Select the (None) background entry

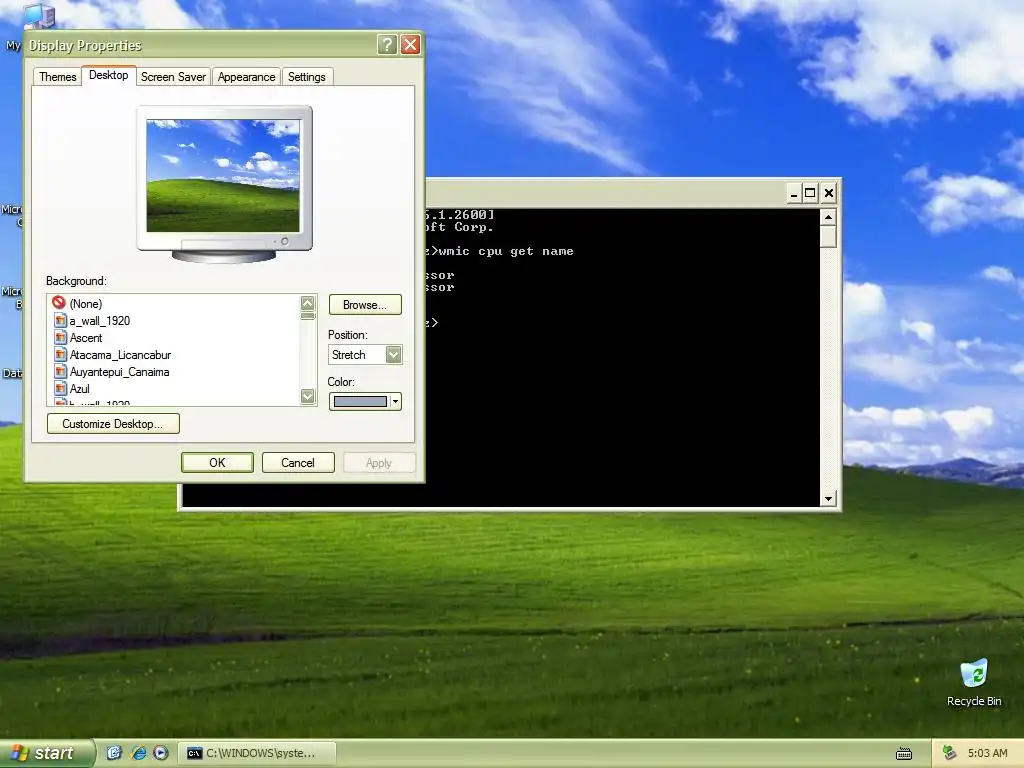86,304
